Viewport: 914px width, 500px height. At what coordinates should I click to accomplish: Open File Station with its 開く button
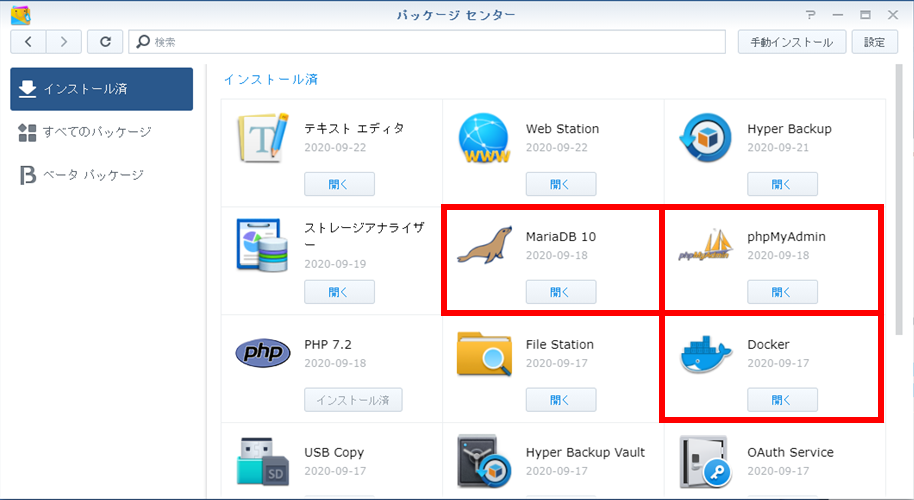[x=561, y=400]
